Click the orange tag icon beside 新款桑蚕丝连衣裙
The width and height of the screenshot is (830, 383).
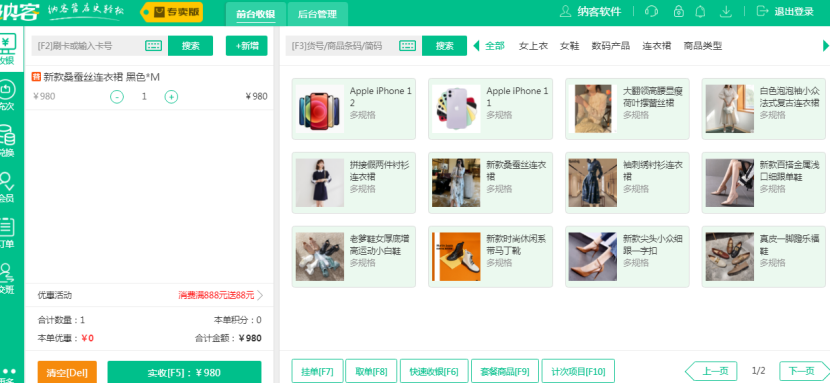(37, 77)
